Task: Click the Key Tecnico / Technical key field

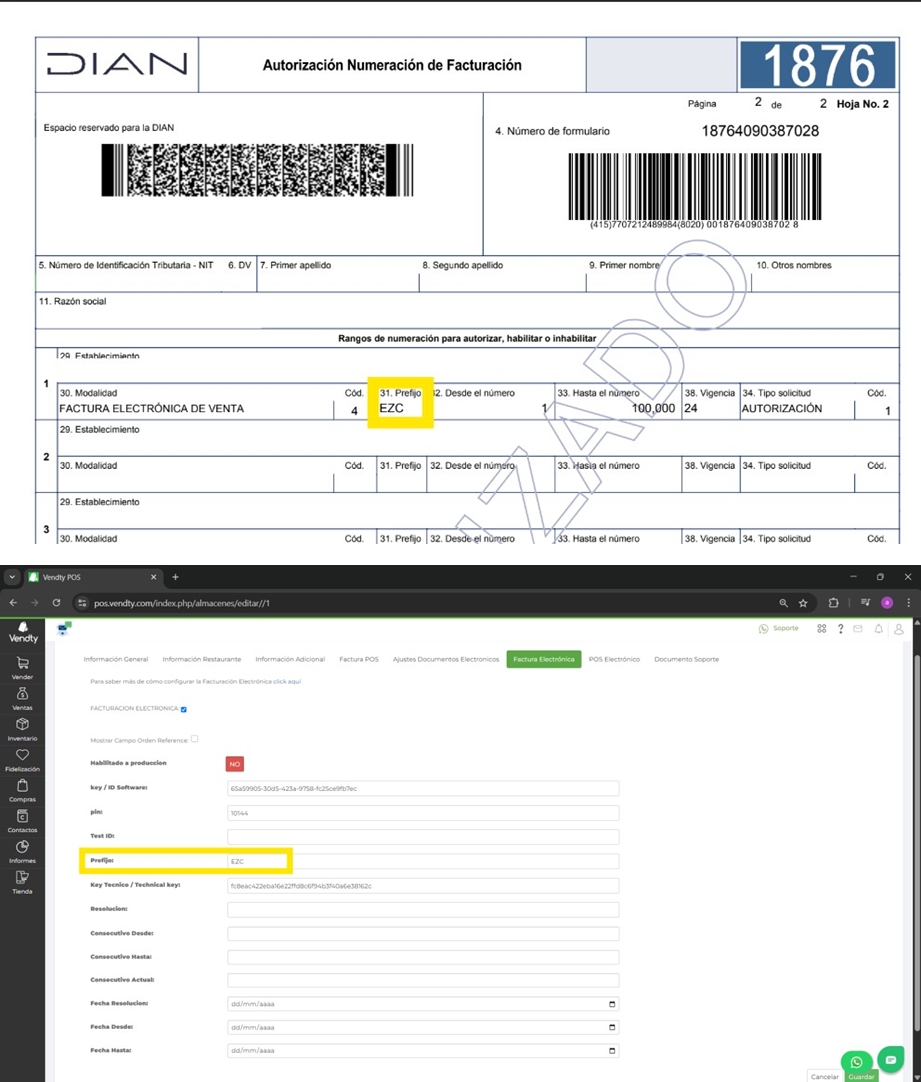Action: (423, 885)
